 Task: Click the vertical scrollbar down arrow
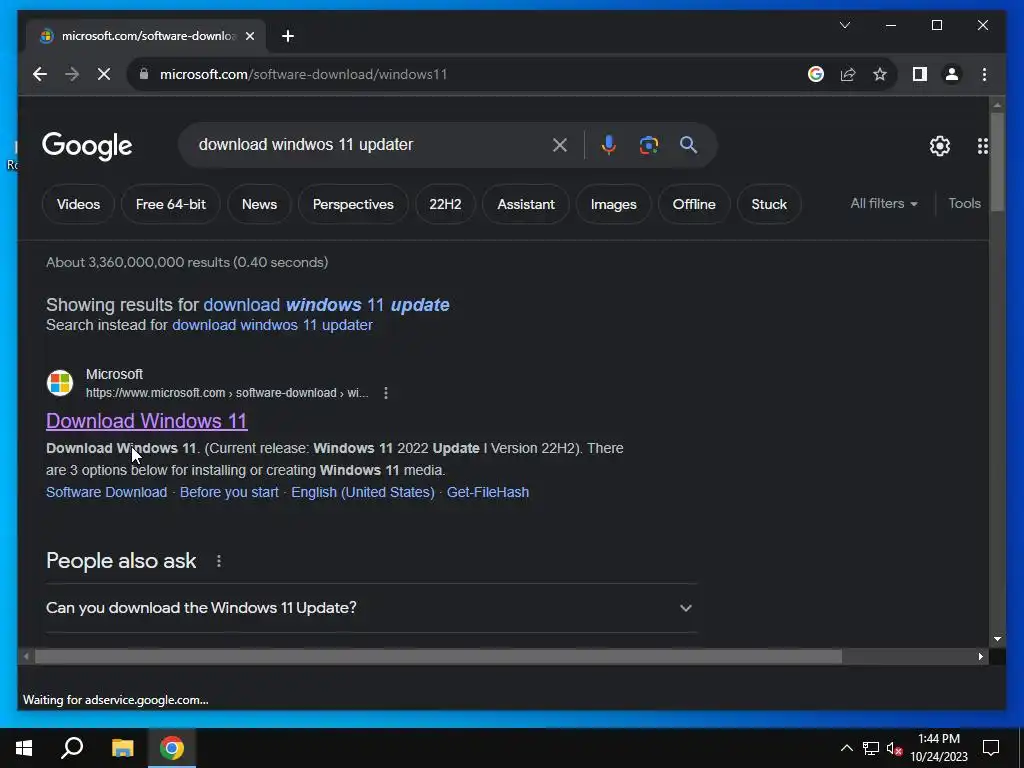coord(997,639)
